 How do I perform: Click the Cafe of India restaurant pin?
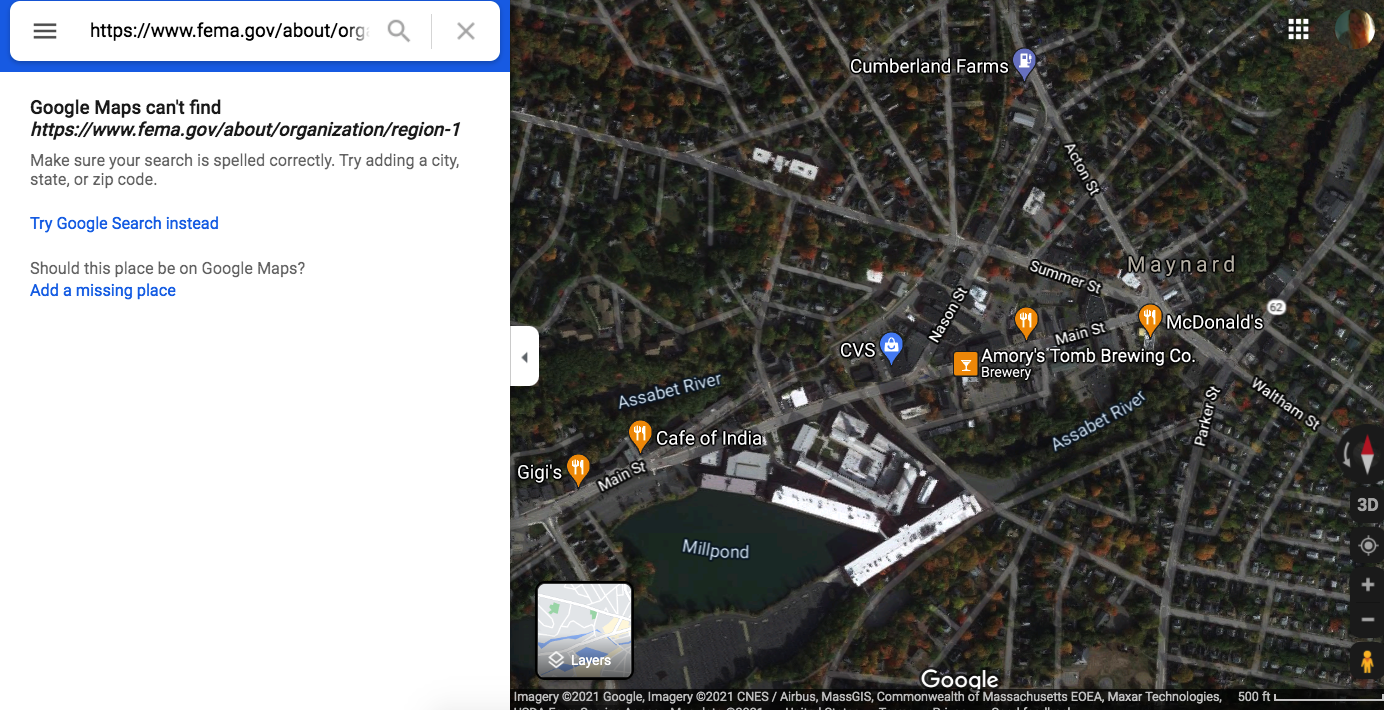pyautogui.click(x=640, y=436)
